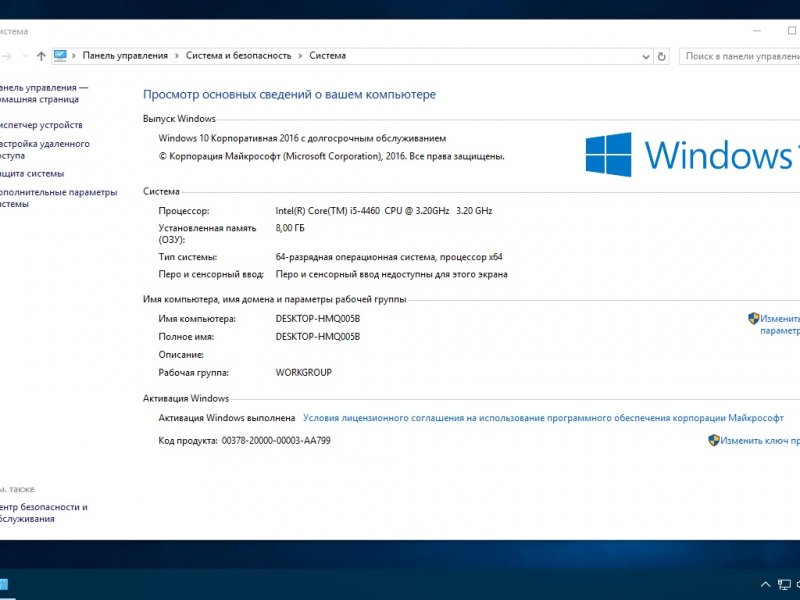Select product ID 00378-20000-00003-AA799

point(276,440)
